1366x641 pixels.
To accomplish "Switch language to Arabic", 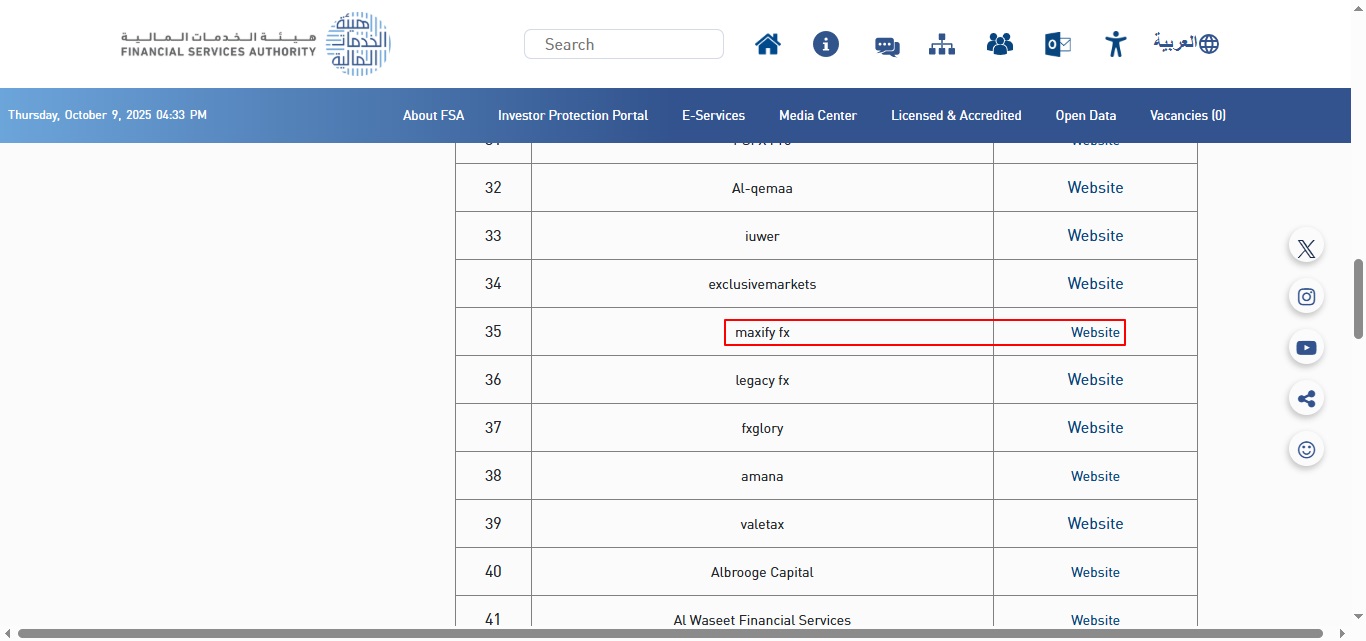I will tap(1186, 43).
